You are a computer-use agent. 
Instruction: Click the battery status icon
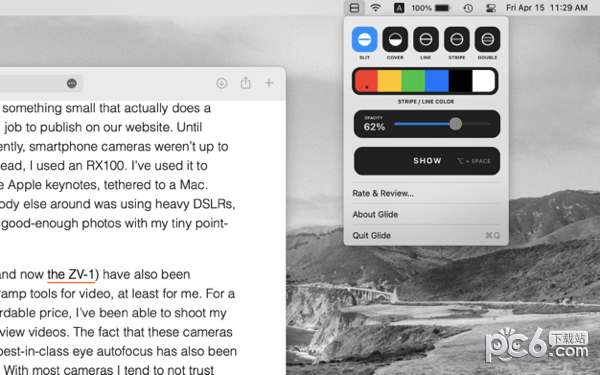(x=443, y=8)
